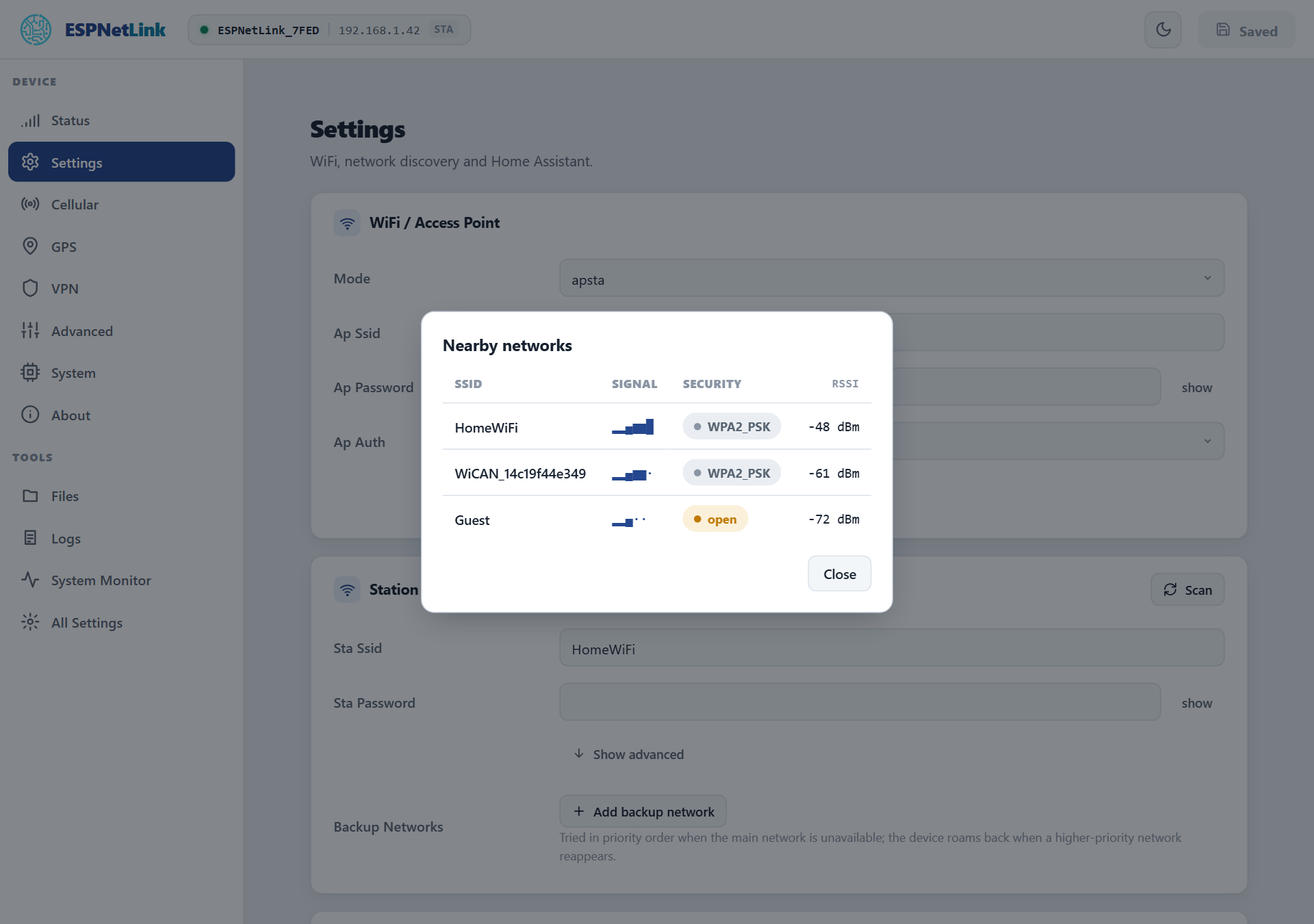Click the Logs document icon
This screenshot has width=1314, height=924.
30,538
